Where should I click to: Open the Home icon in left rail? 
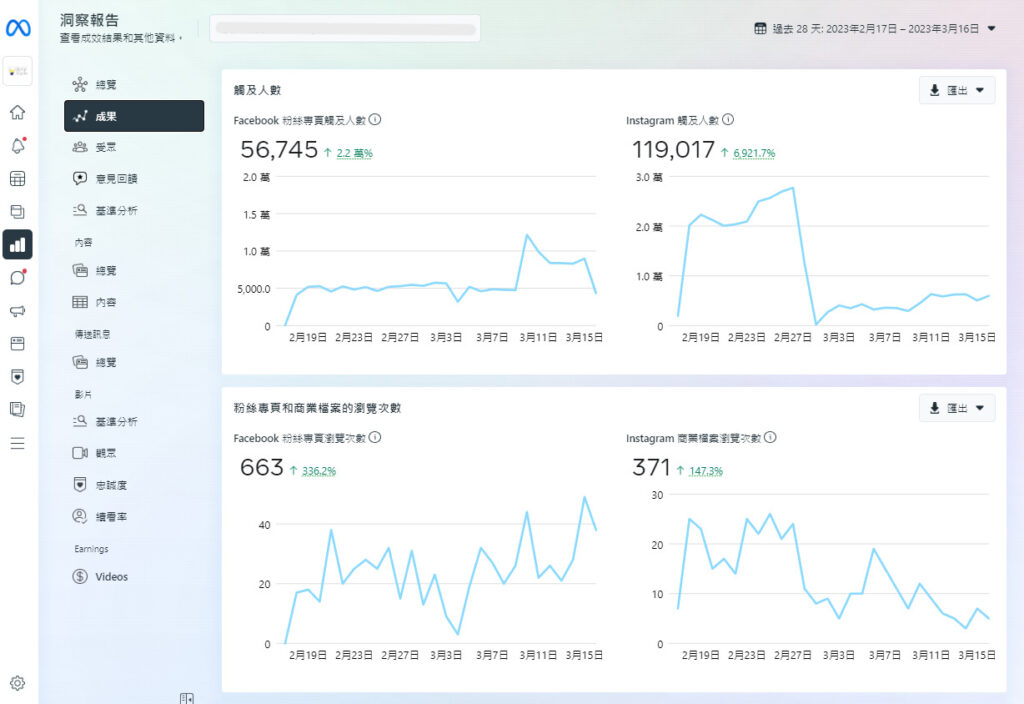(x=18, y=112)
